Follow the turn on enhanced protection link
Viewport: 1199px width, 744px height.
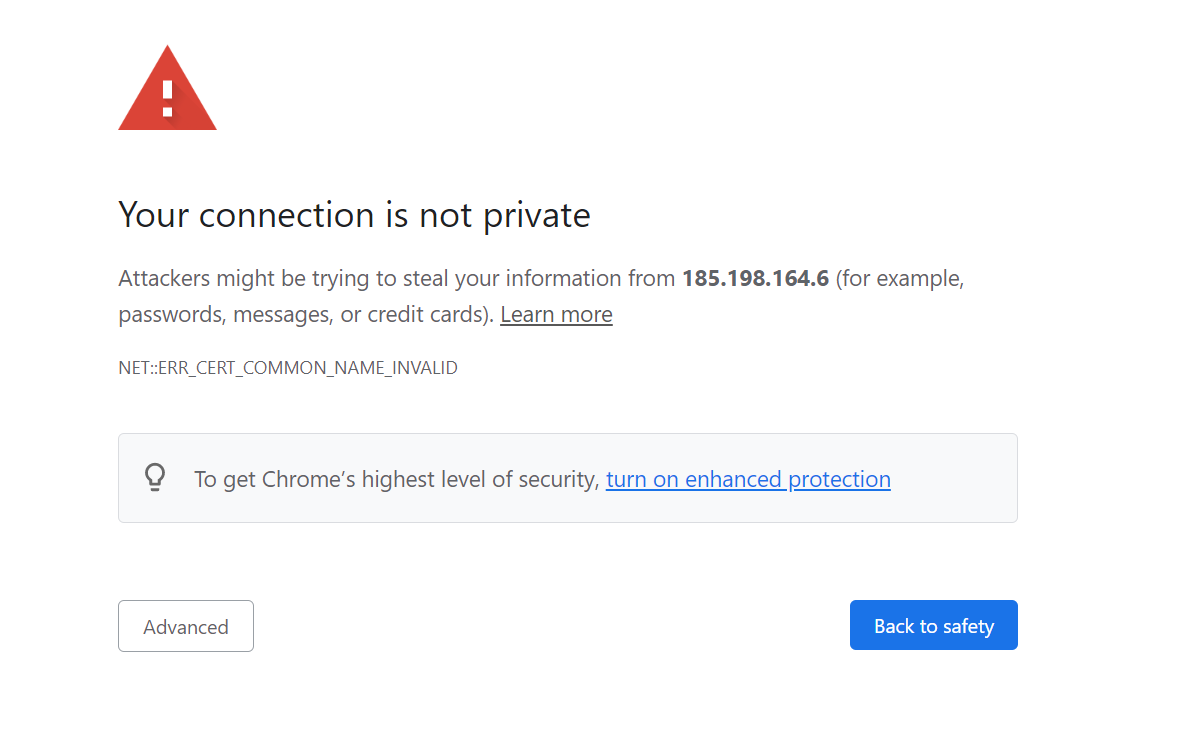point(748,479)
